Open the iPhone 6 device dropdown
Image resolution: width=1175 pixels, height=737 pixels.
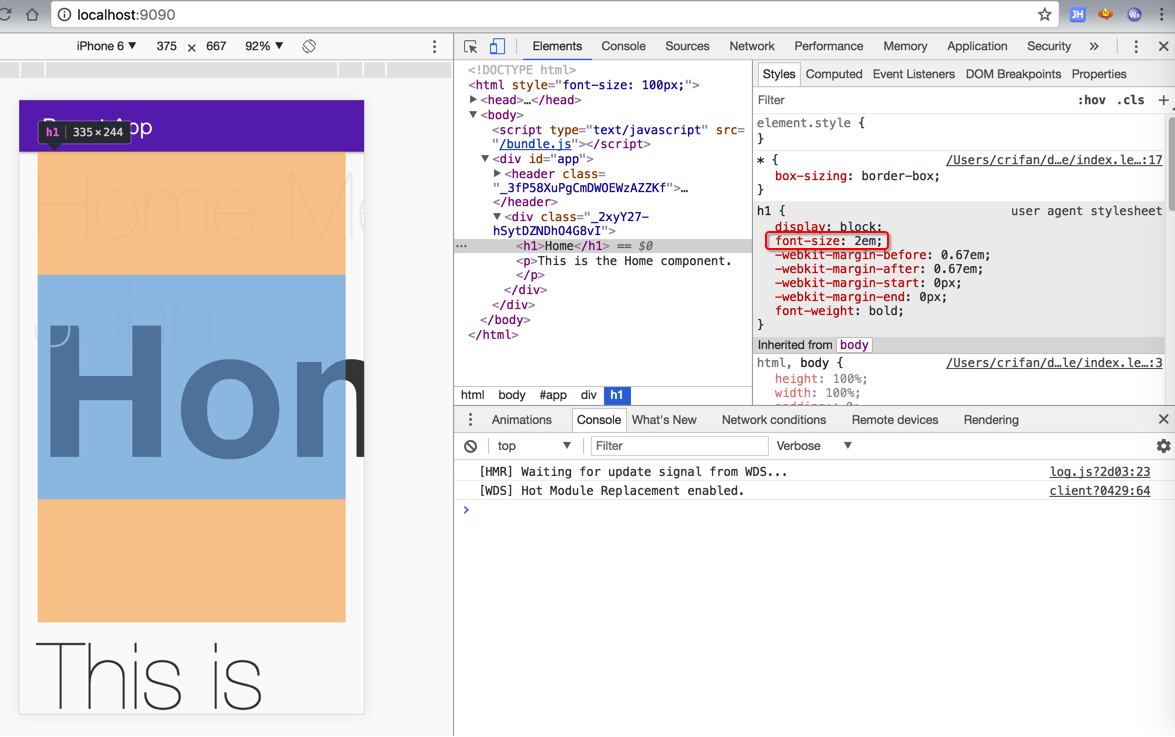(106, 46)
